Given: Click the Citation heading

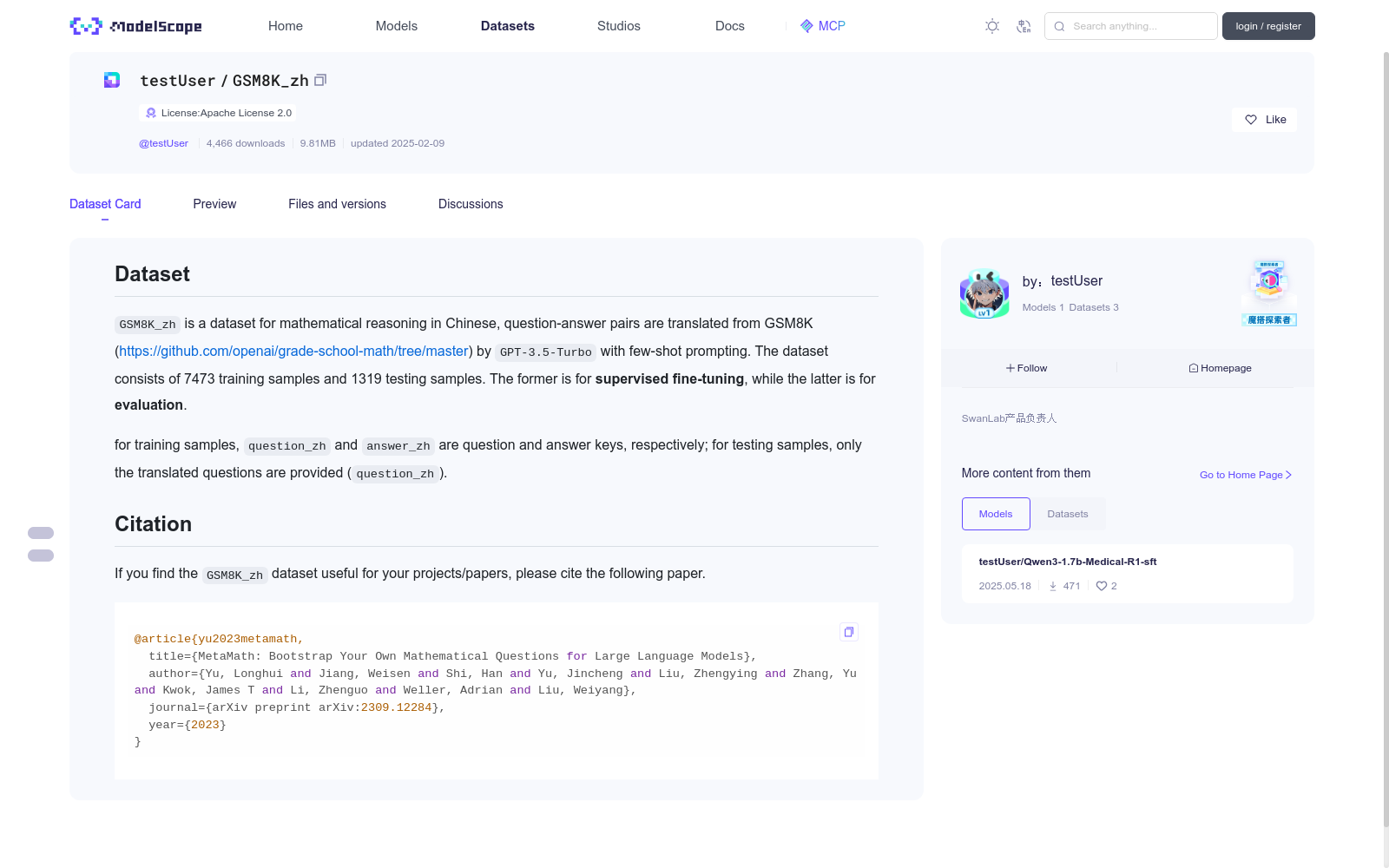Looking at the screenshot, I should coord(153,524).
